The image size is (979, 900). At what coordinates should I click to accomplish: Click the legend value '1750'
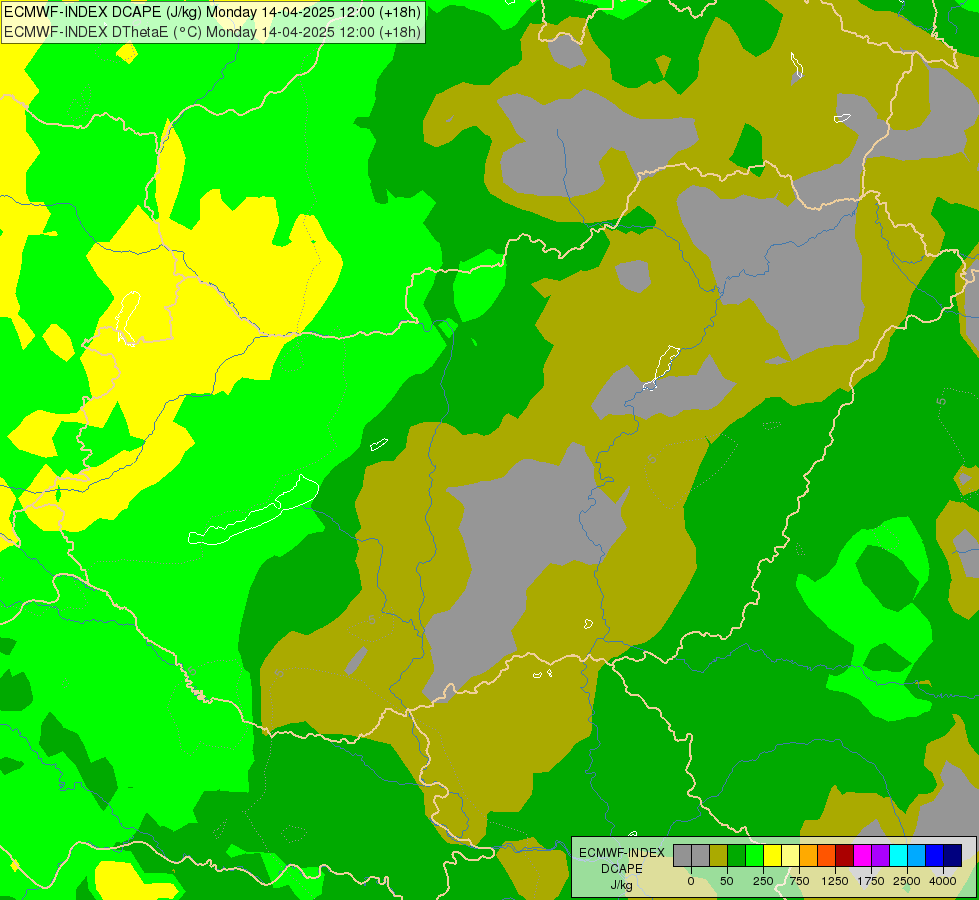[871, 881]
